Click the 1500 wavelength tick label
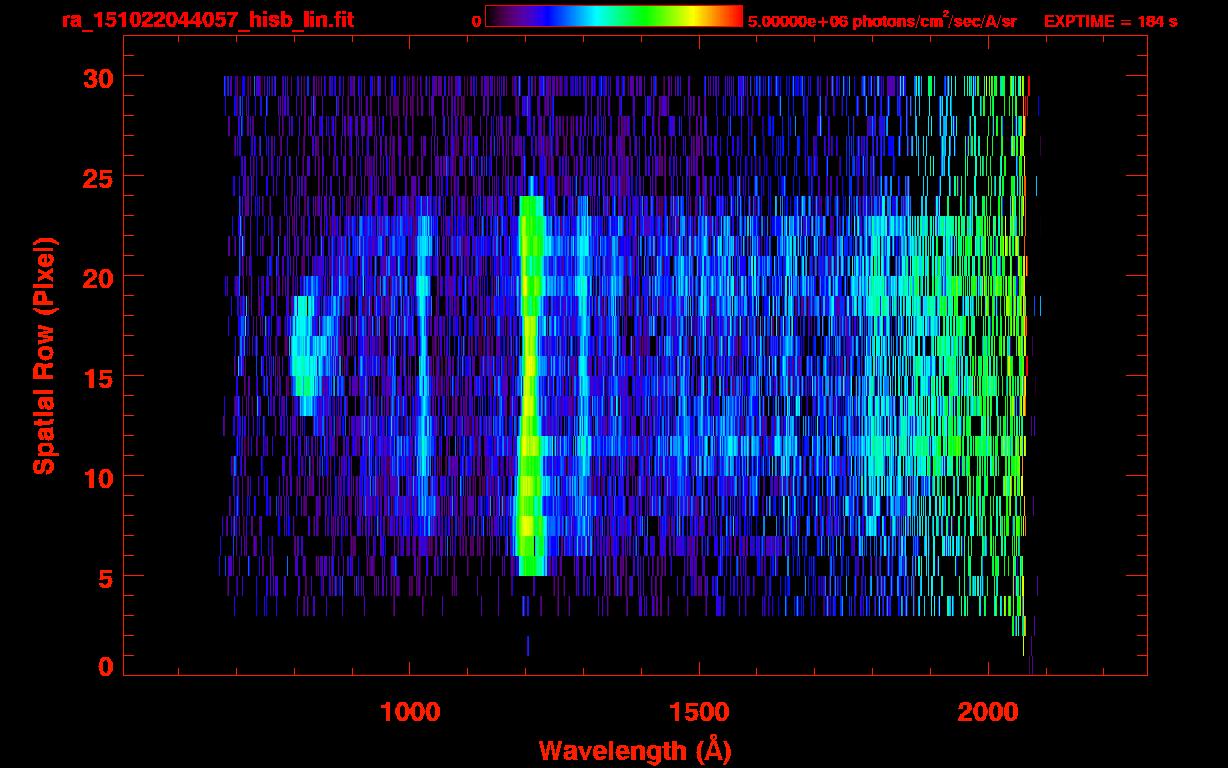 point(699,712)
